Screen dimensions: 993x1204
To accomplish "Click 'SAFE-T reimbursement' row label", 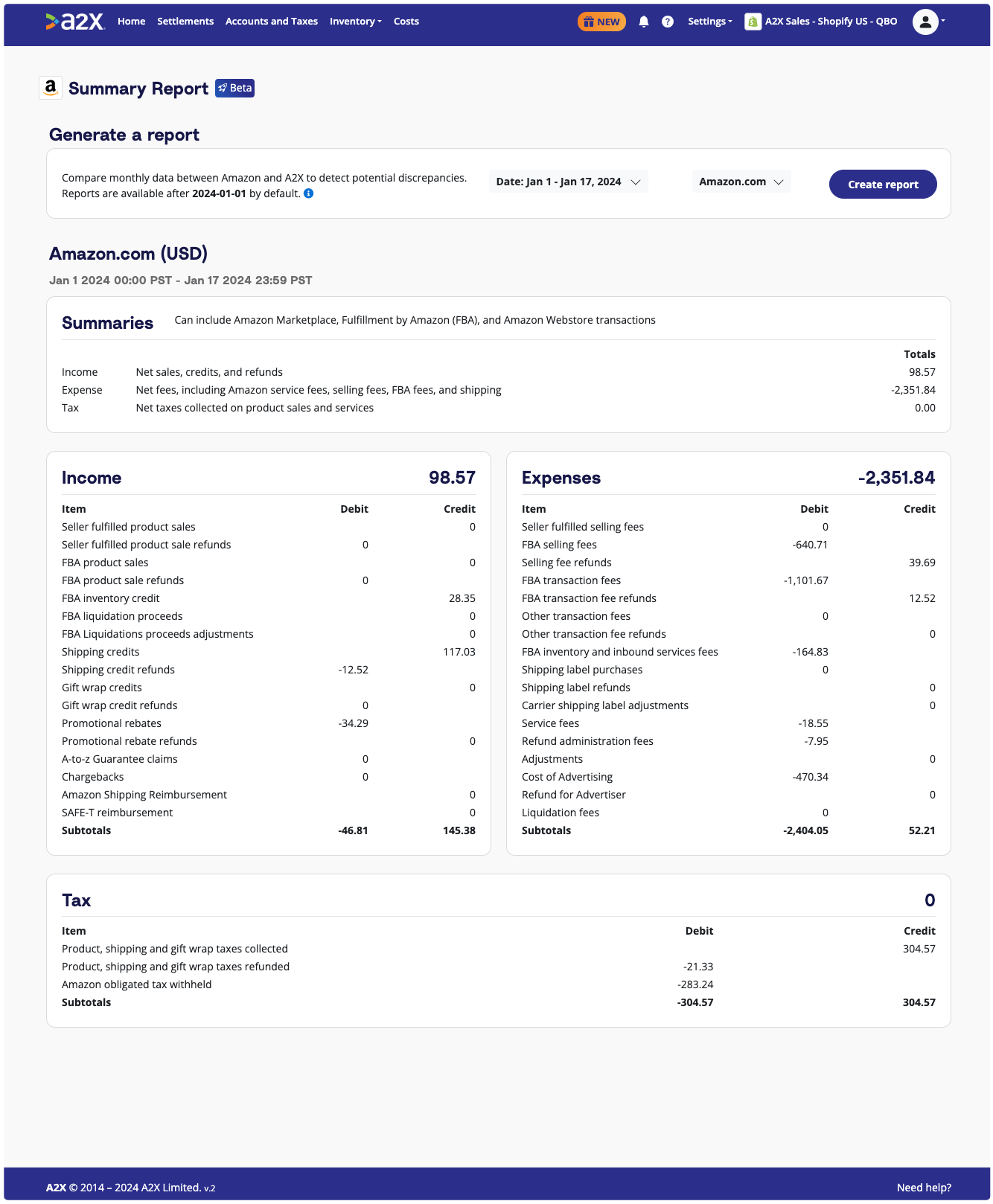I will point(117,813).
